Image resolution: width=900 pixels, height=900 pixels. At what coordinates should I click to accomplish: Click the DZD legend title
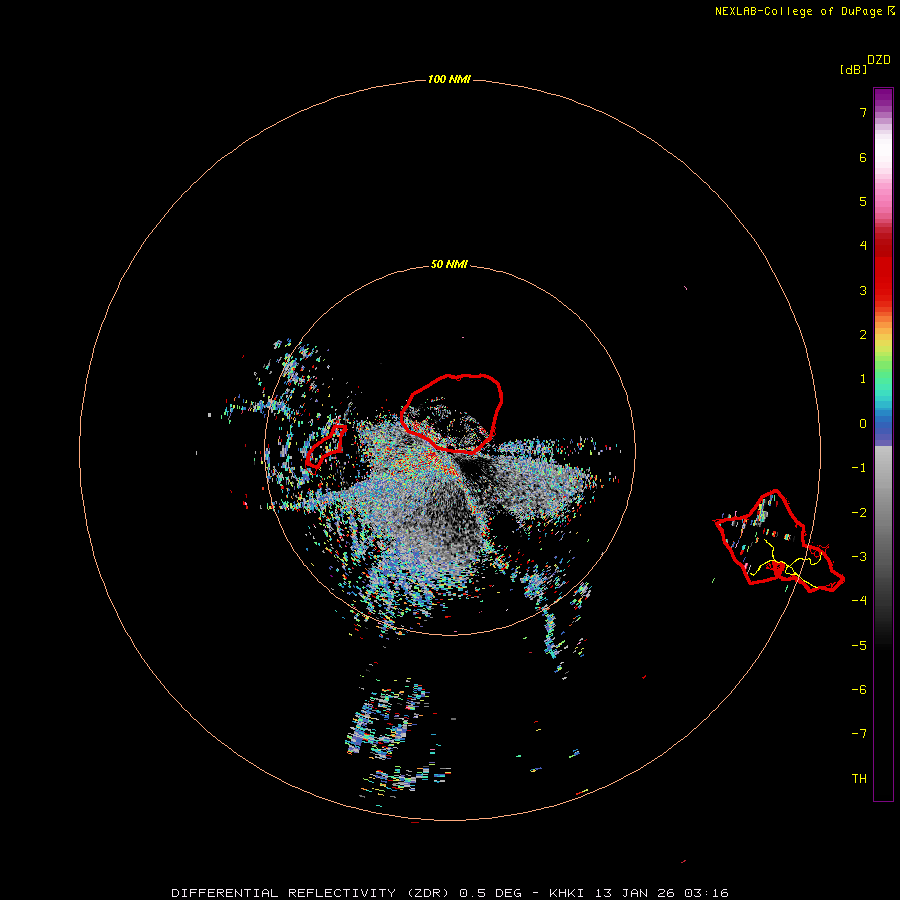pyautogui.click(x=879, y=60)
